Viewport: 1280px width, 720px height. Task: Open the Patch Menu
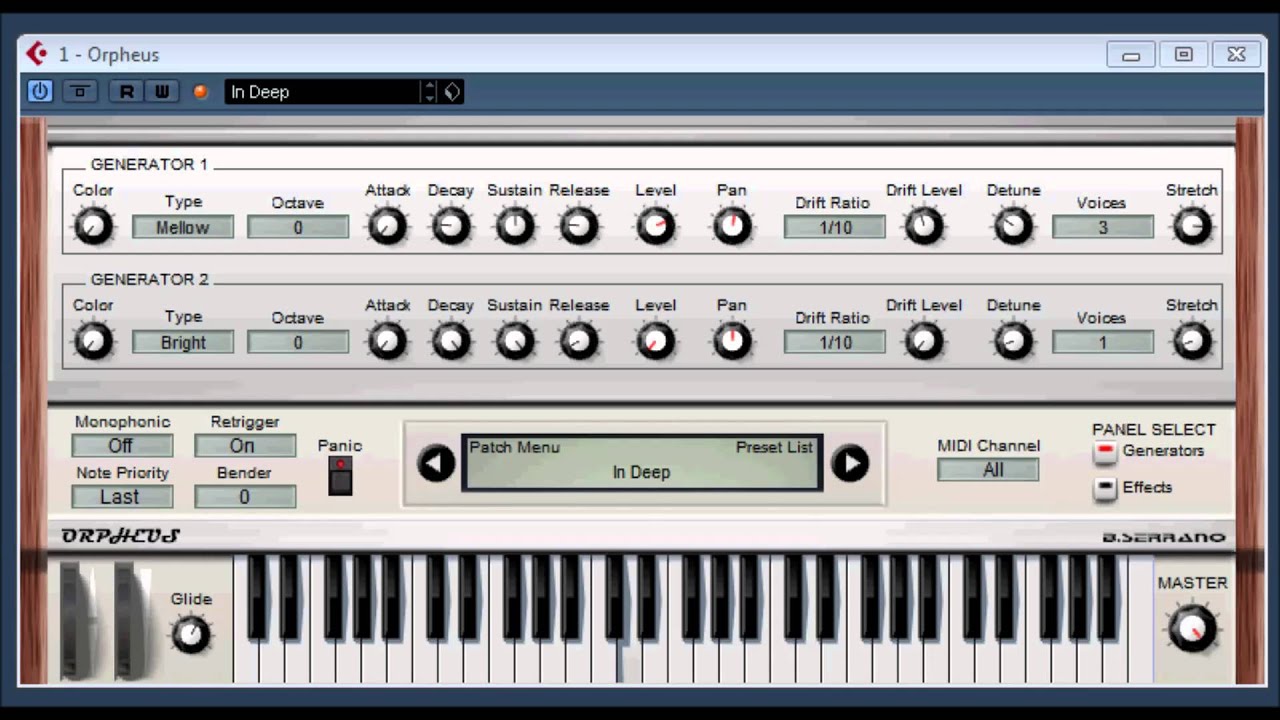[514, 447]
